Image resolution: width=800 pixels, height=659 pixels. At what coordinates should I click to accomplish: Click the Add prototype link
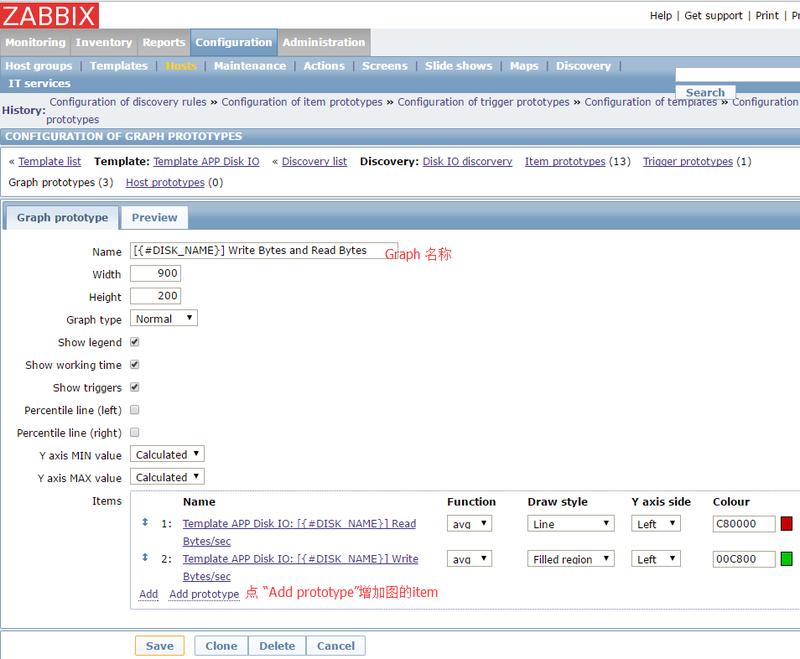(204, 594)
